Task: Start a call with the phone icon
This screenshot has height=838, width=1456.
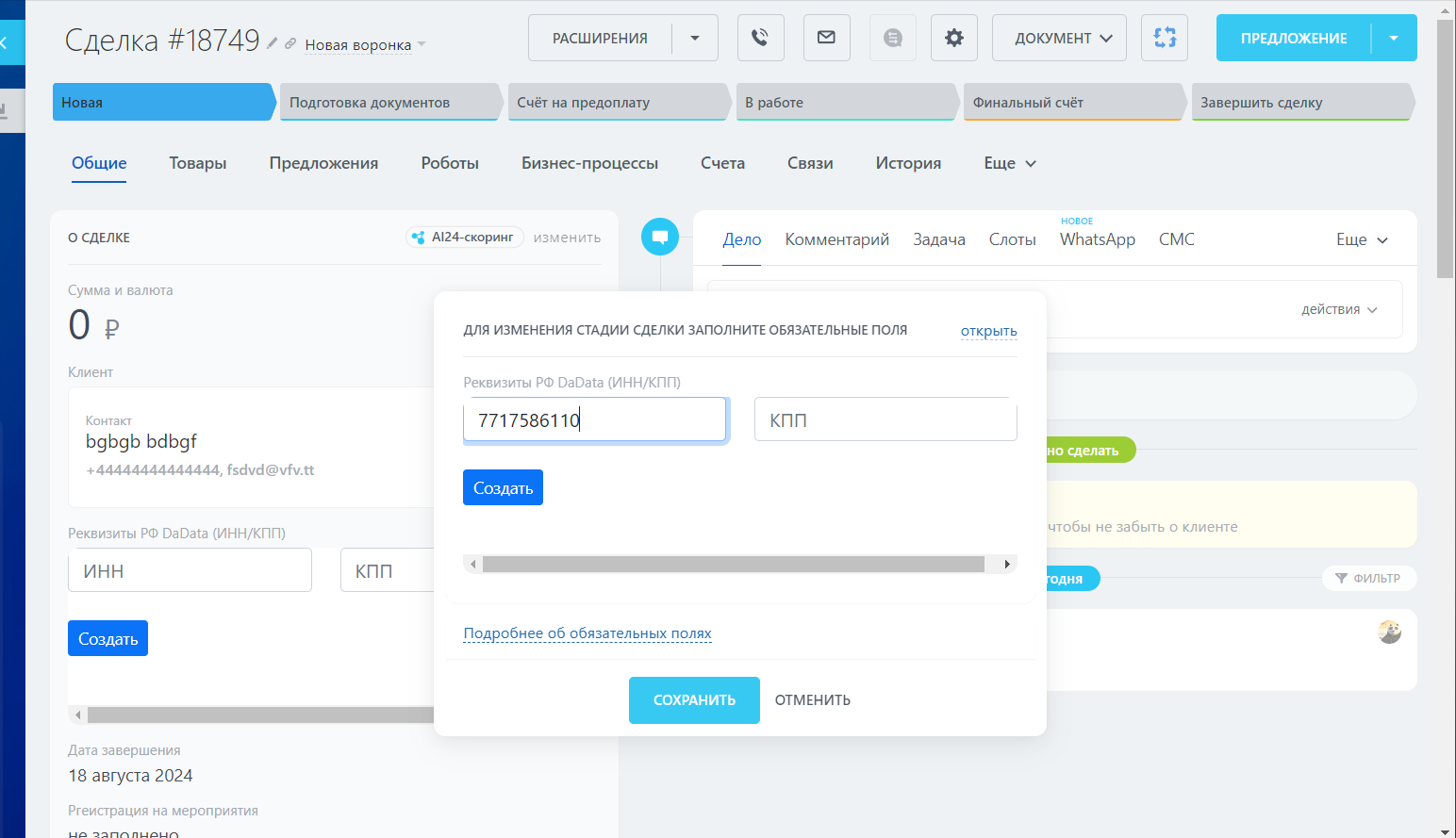Action: tap(760, 38)
